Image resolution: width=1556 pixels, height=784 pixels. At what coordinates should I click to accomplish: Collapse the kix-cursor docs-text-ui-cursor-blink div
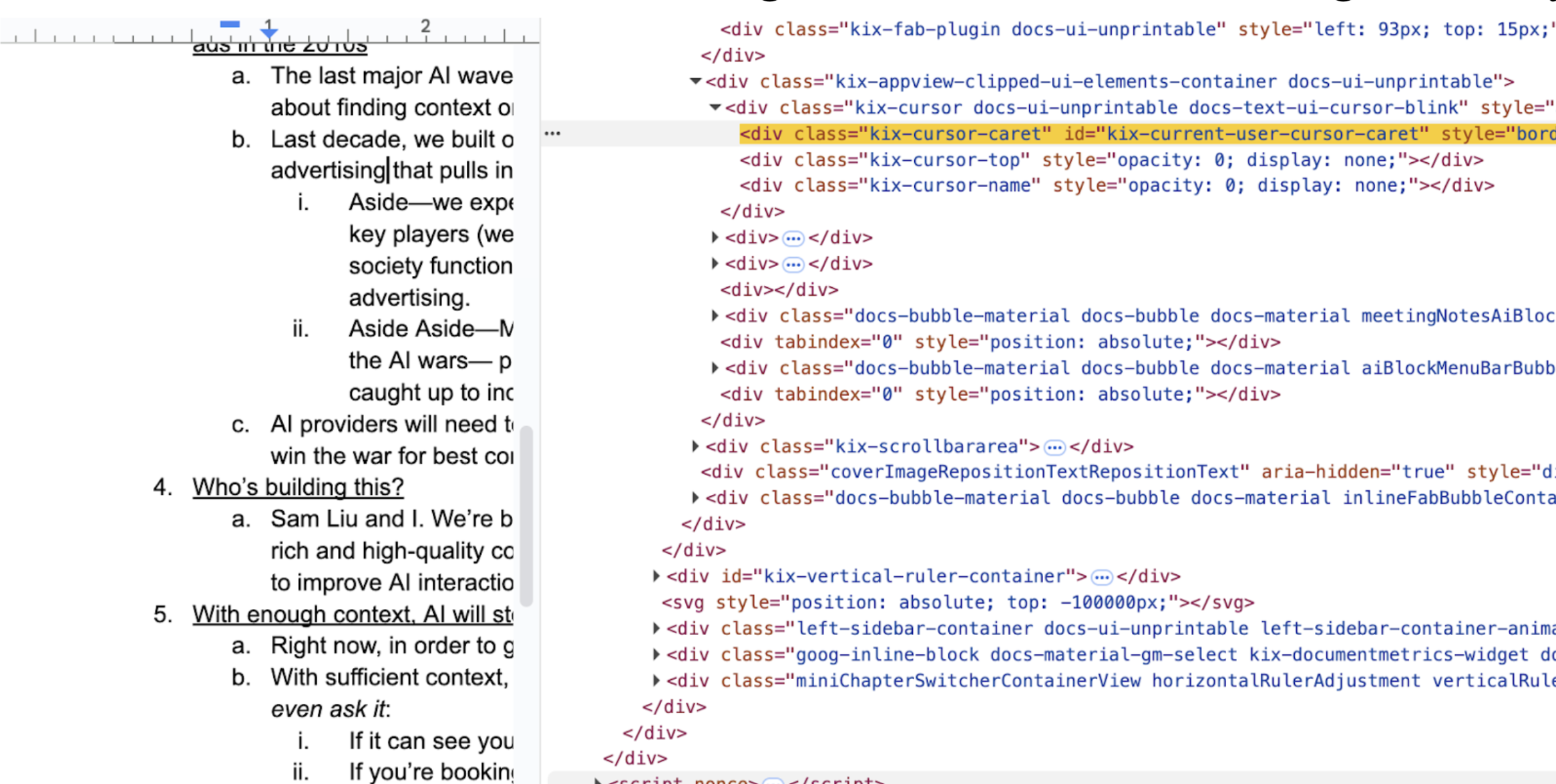pos(716,107)
